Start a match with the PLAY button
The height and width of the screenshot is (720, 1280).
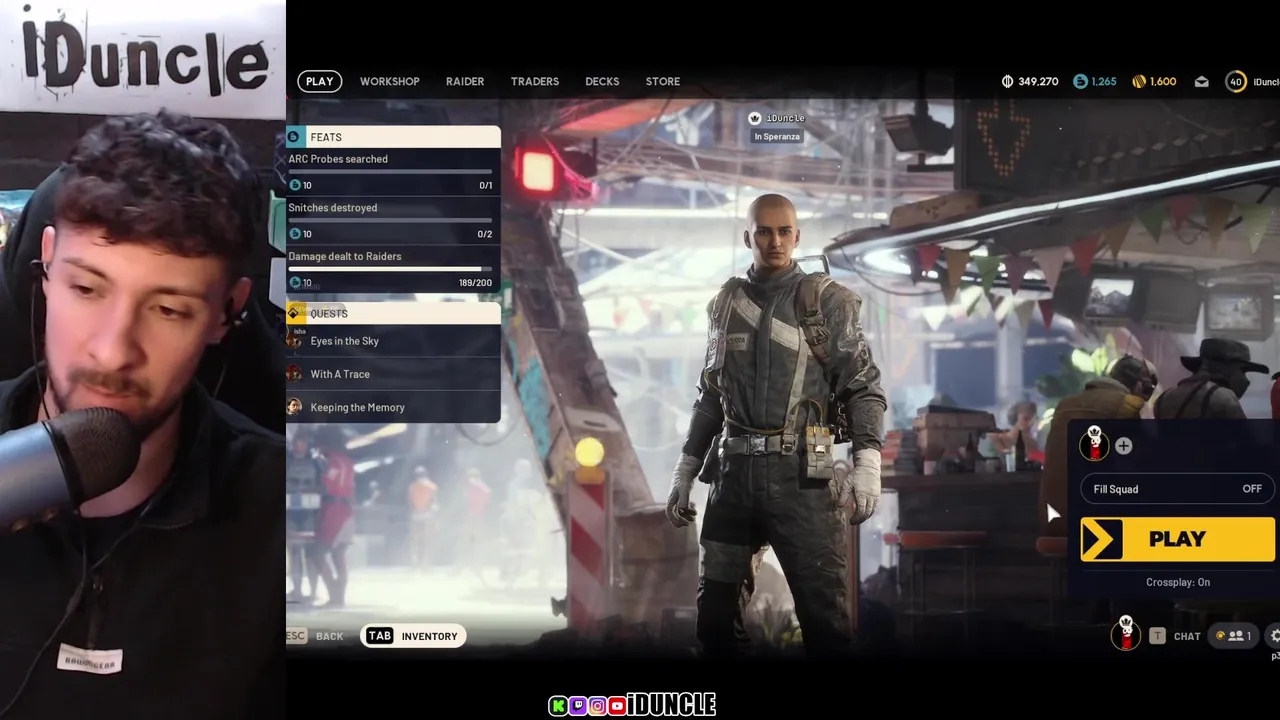pyautogui.click(x=1177, y=539)
